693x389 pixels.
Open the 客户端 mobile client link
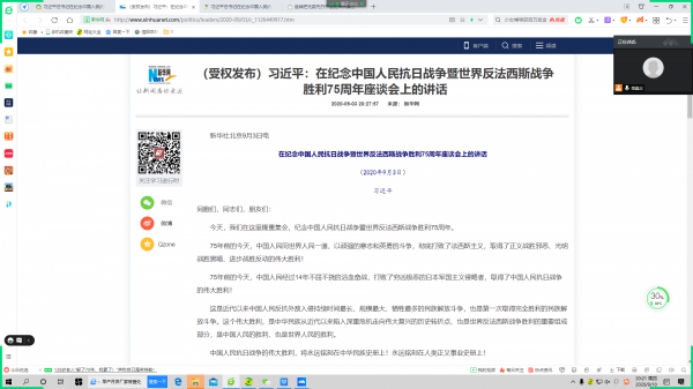pyautogui.click(x=476, y=46)
